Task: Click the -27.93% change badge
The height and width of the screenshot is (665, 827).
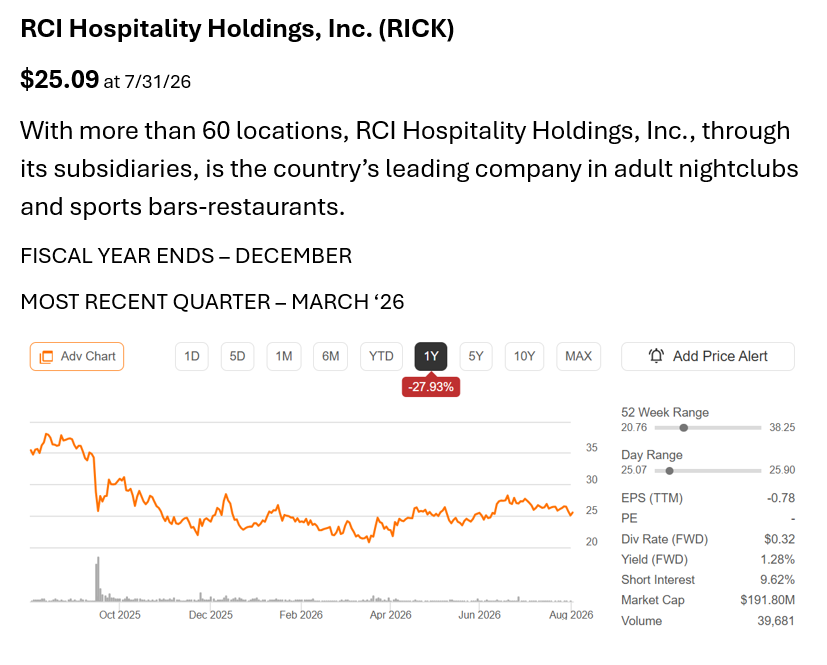Action: coord(431,387)
